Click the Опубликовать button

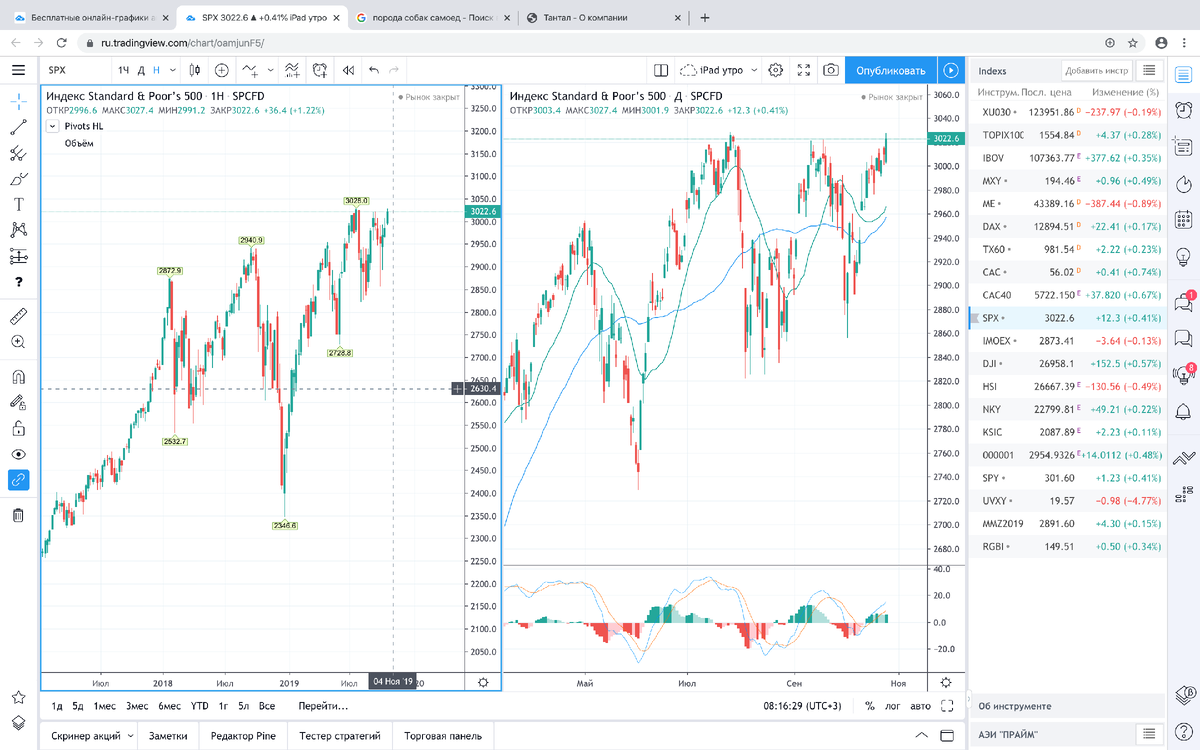(891, 70)
